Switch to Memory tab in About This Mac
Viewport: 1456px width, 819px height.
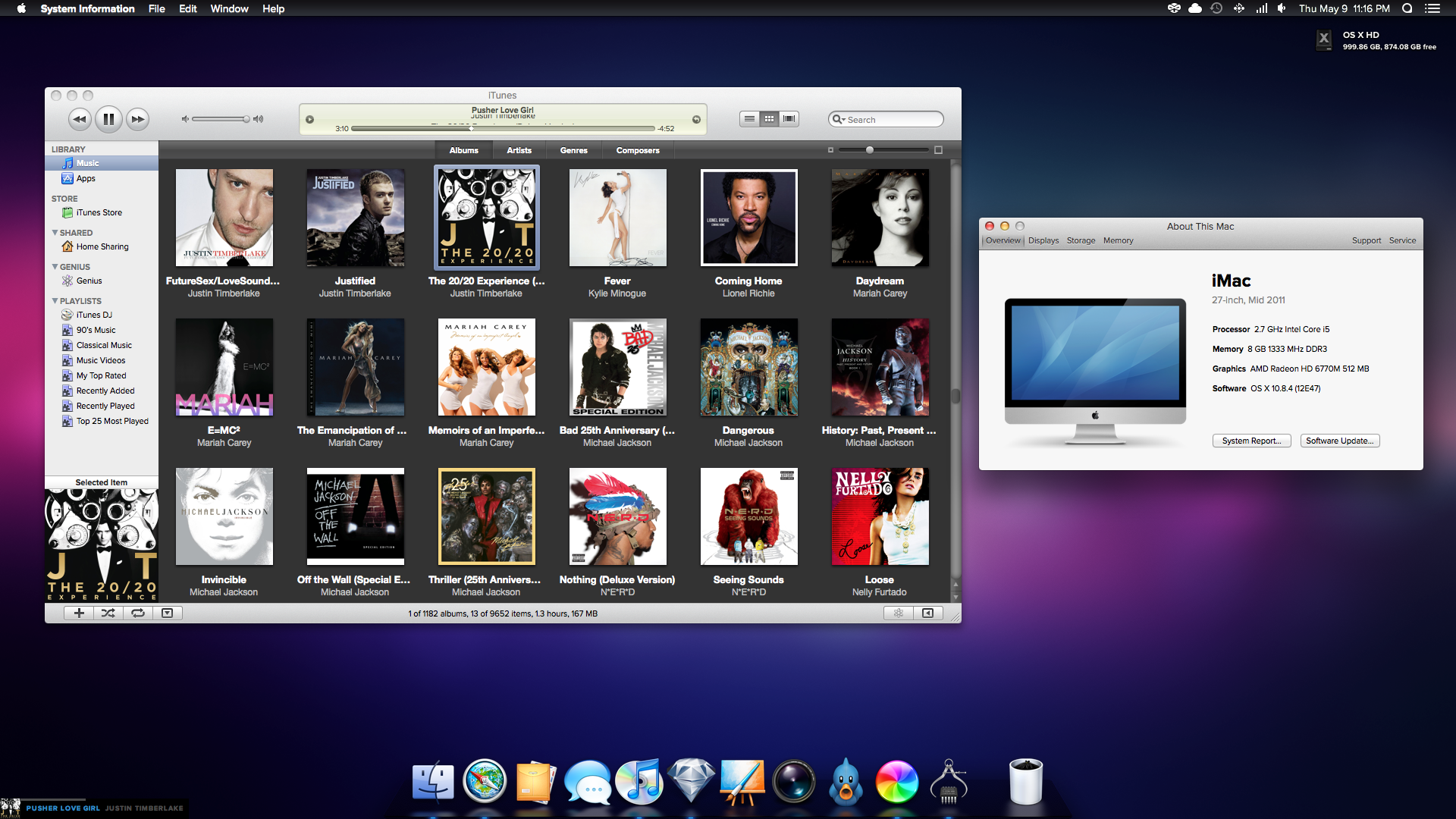point(1118,240)
